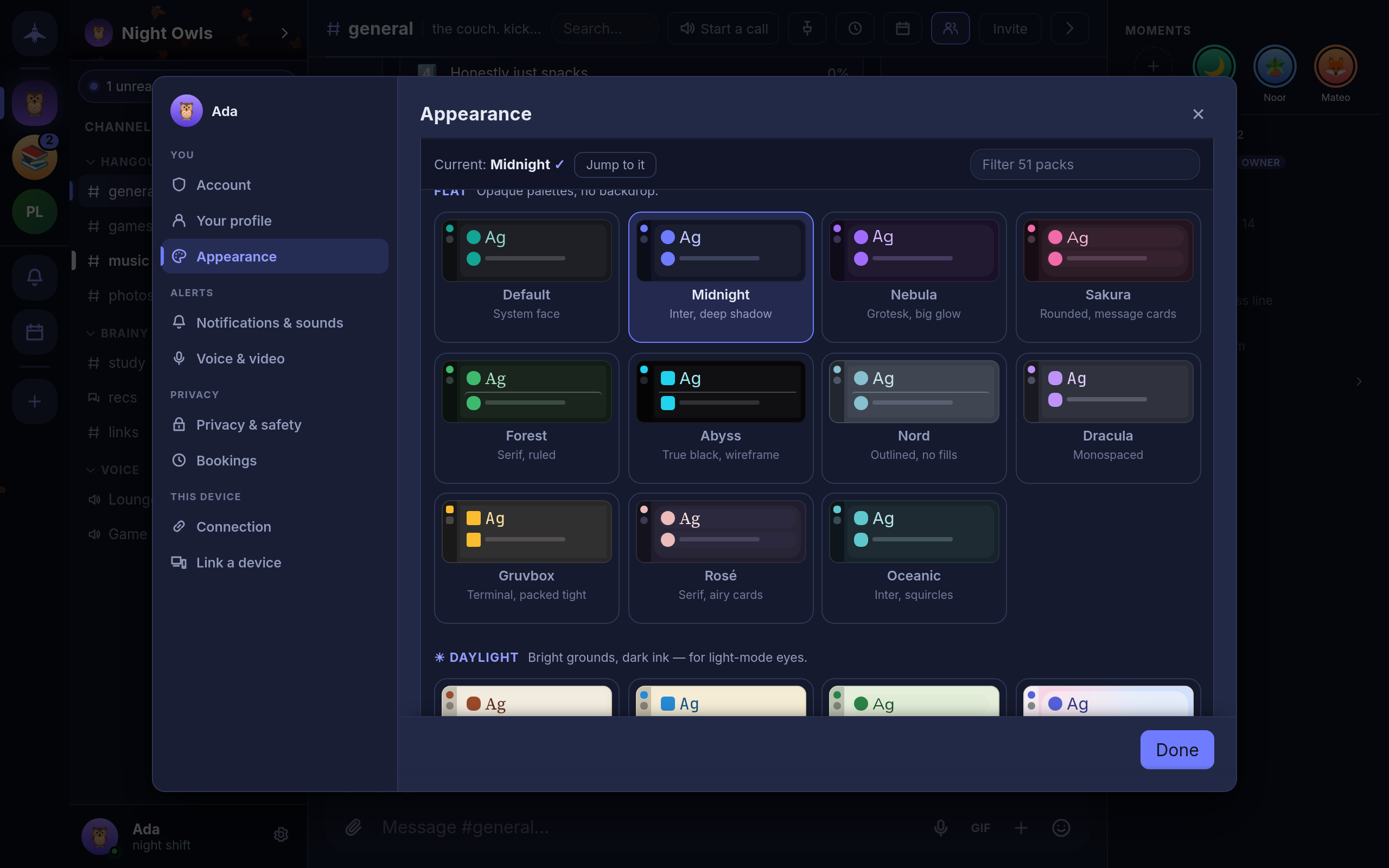Click the Done button
The image size is (1389, 868).
coord(1177,750)
